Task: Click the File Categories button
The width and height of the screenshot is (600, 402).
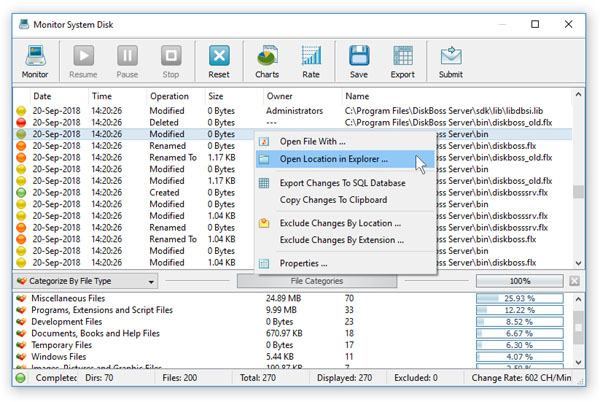Action: 317,281
